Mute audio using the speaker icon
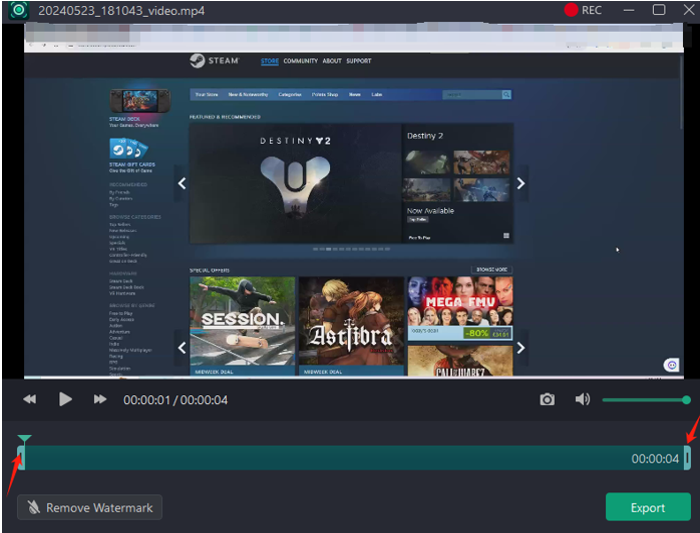 582,399
